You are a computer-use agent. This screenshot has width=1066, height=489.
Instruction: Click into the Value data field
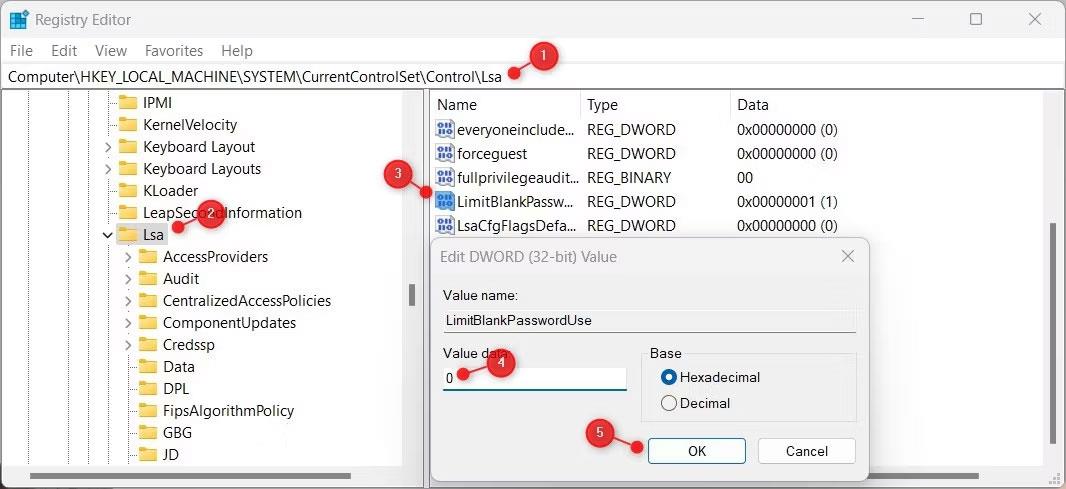click(534, 378)
